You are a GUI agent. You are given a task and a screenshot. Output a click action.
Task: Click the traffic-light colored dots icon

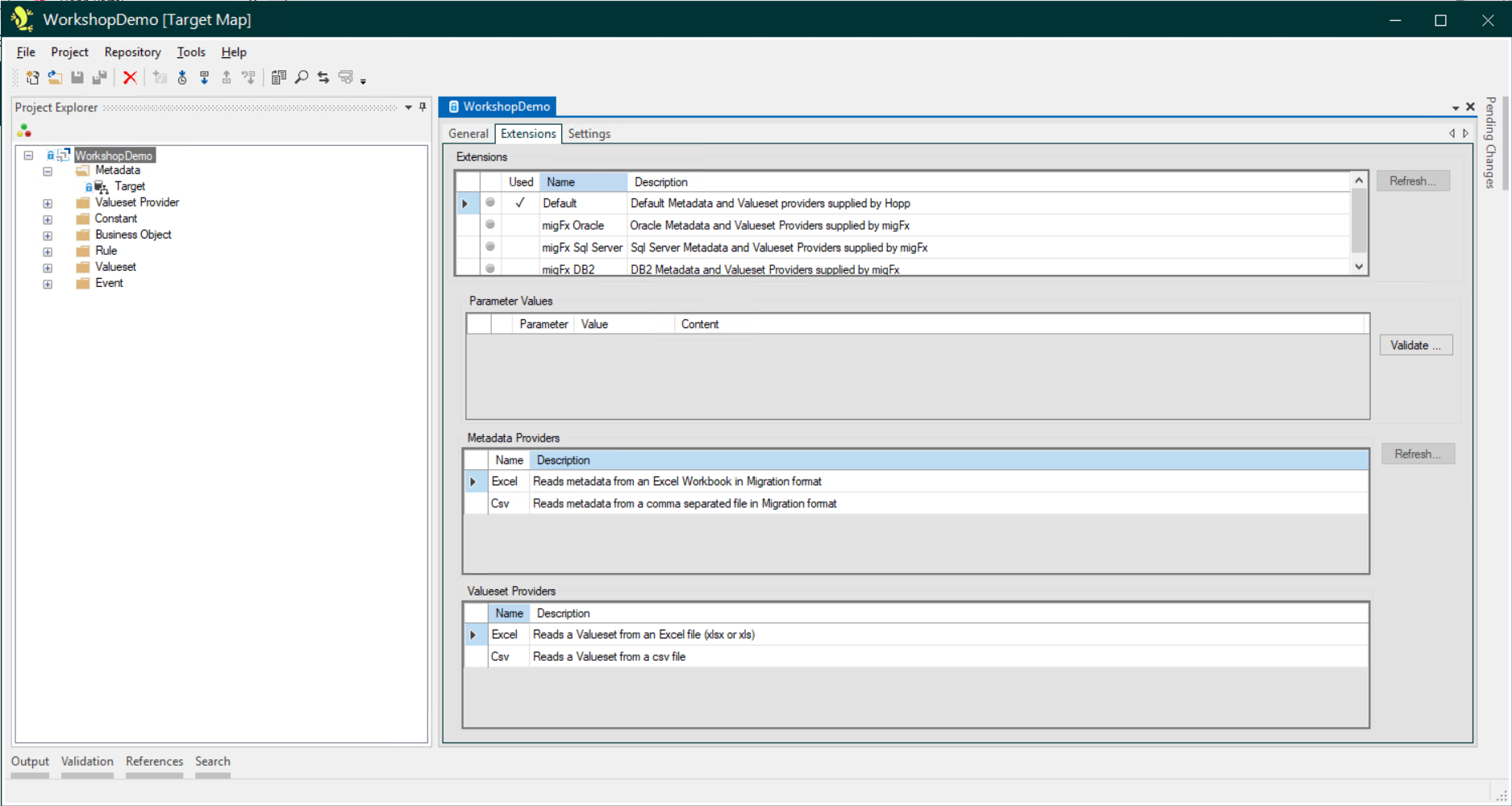point(24,131)
